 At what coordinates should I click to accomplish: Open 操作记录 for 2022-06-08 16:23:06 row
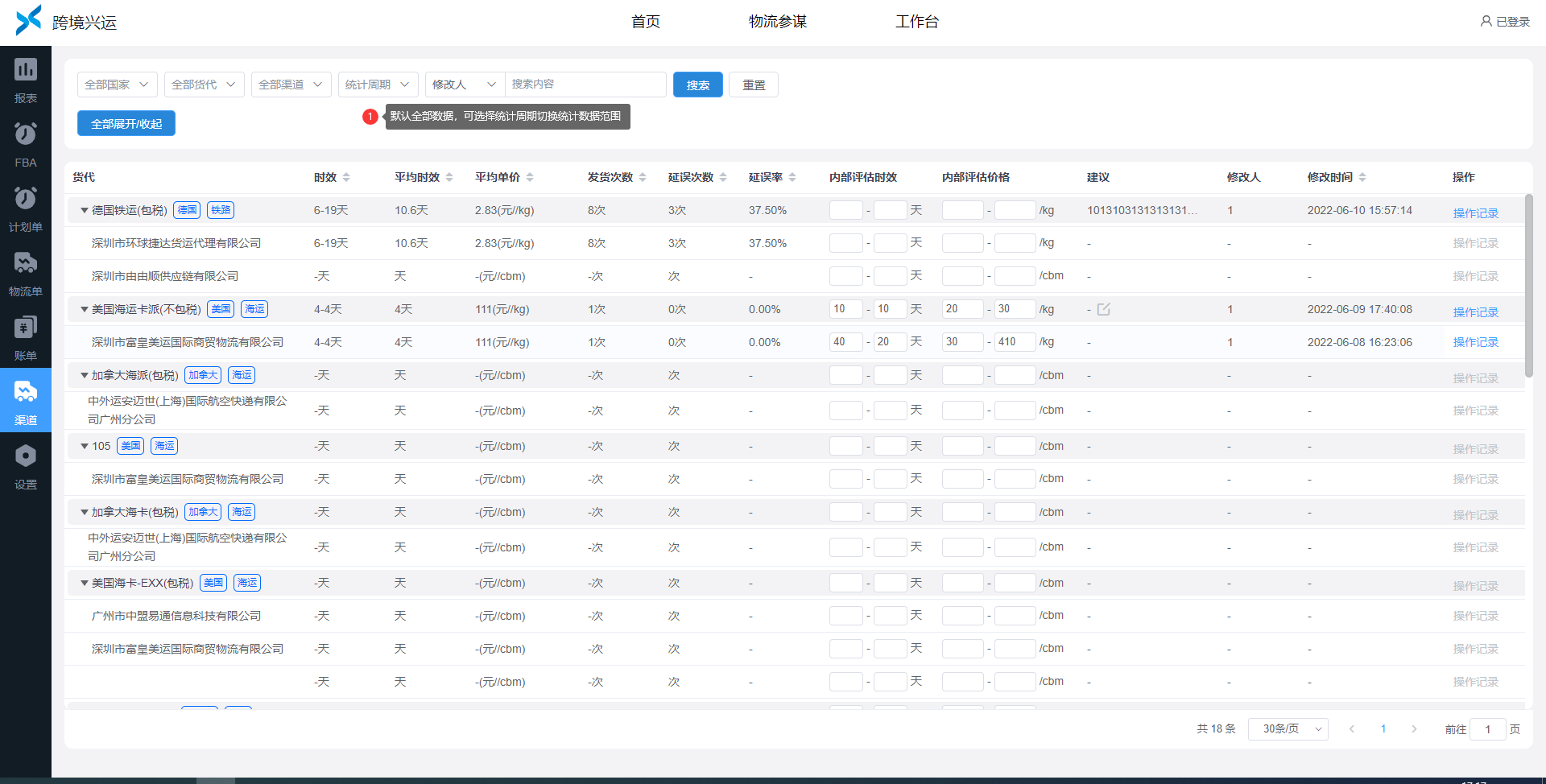pyautogui.click(x=1475, y=342)
